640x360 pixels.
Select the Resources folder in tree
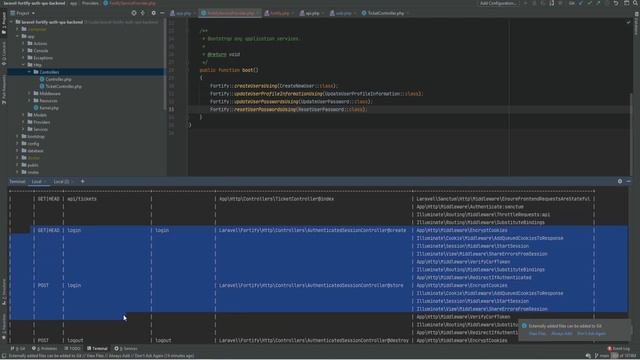48,101
